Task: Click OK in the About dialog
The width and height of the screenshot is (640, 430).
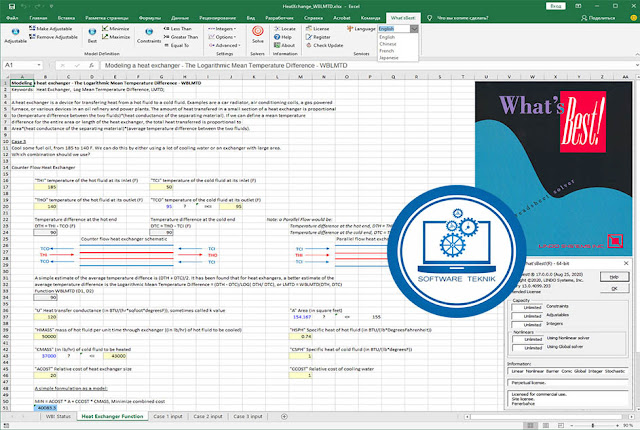Action: [614, 288]
